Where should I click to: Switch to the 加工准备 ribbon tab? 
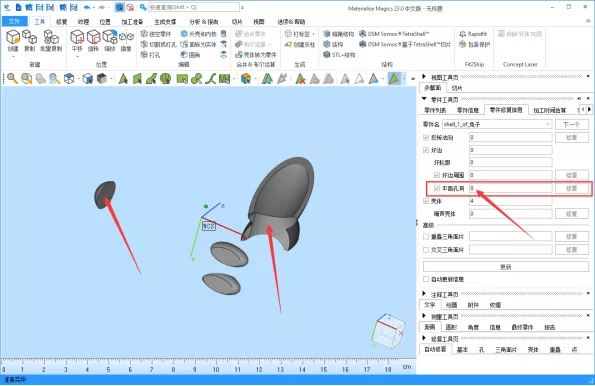click(132, 22)
